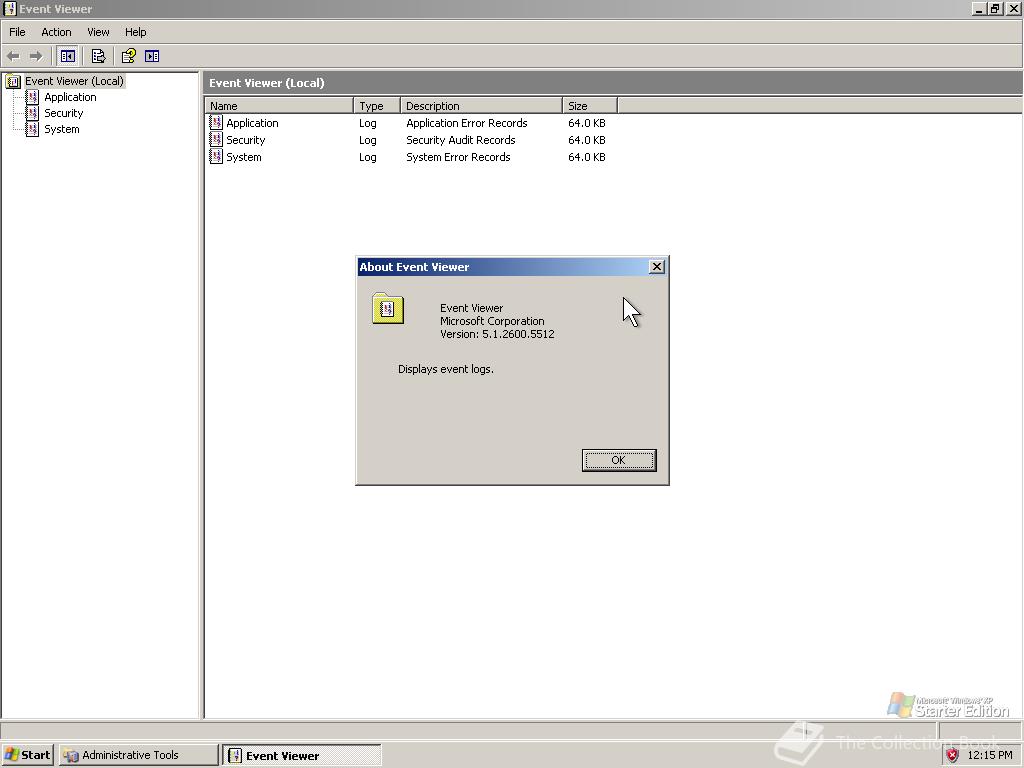Click 64.0 KB size of System row
1024x768 pixels.
586,157
